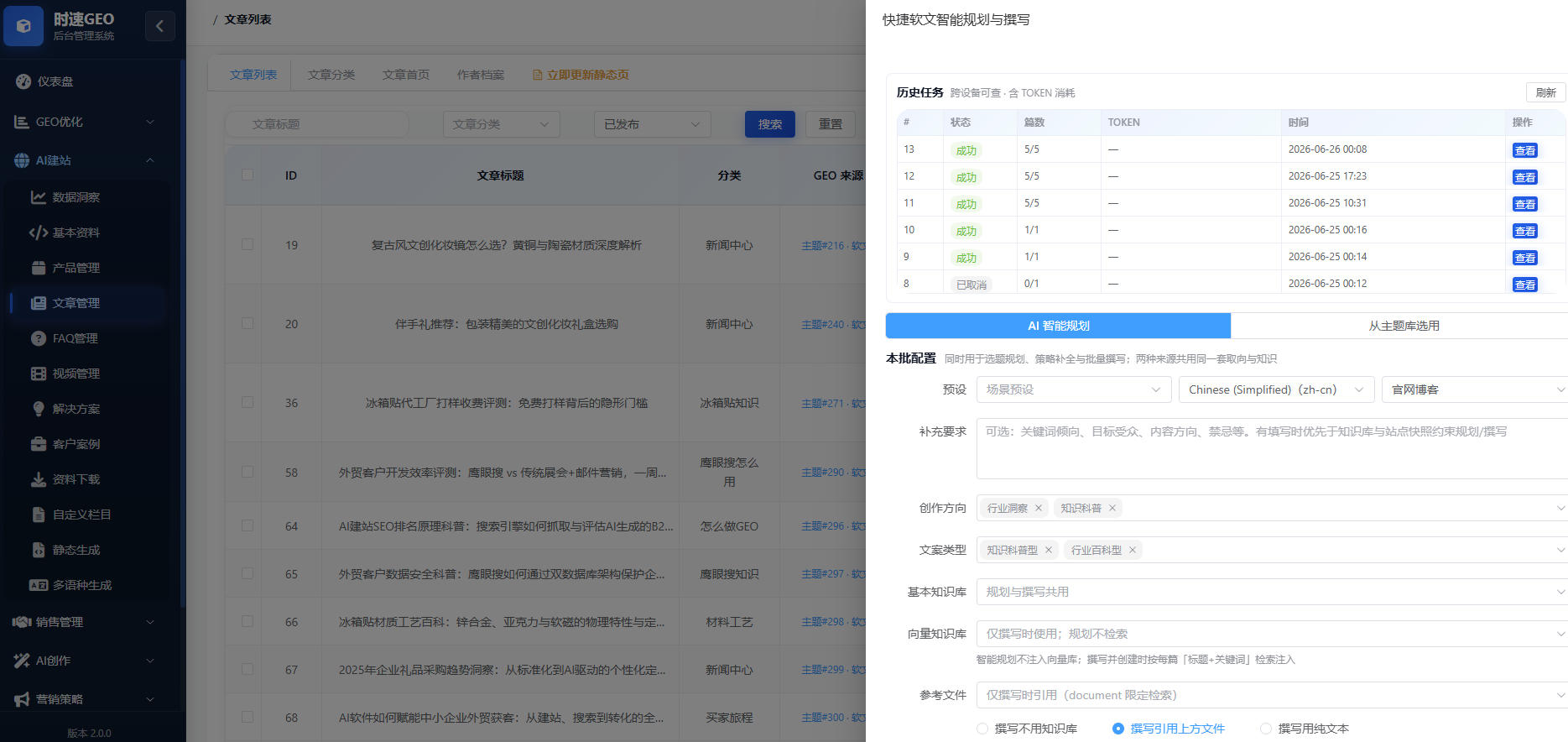
Task: Check the row with ID 20
Action: pyautogui.click(x=247, y=323)
